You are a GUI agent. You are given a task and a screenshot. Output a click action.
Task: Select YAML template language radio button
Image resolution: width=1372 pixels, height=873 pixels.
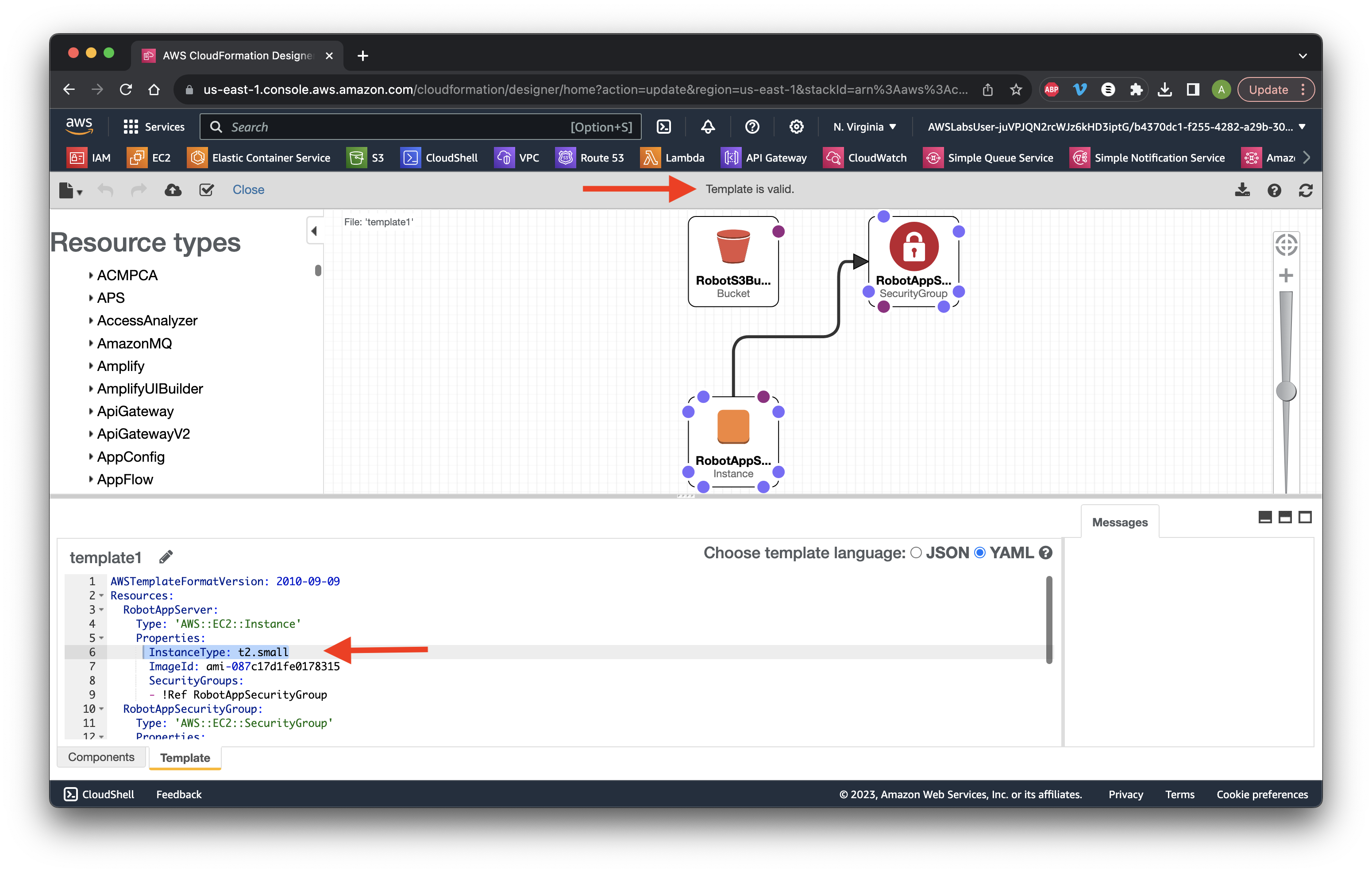tap(979, 553)
